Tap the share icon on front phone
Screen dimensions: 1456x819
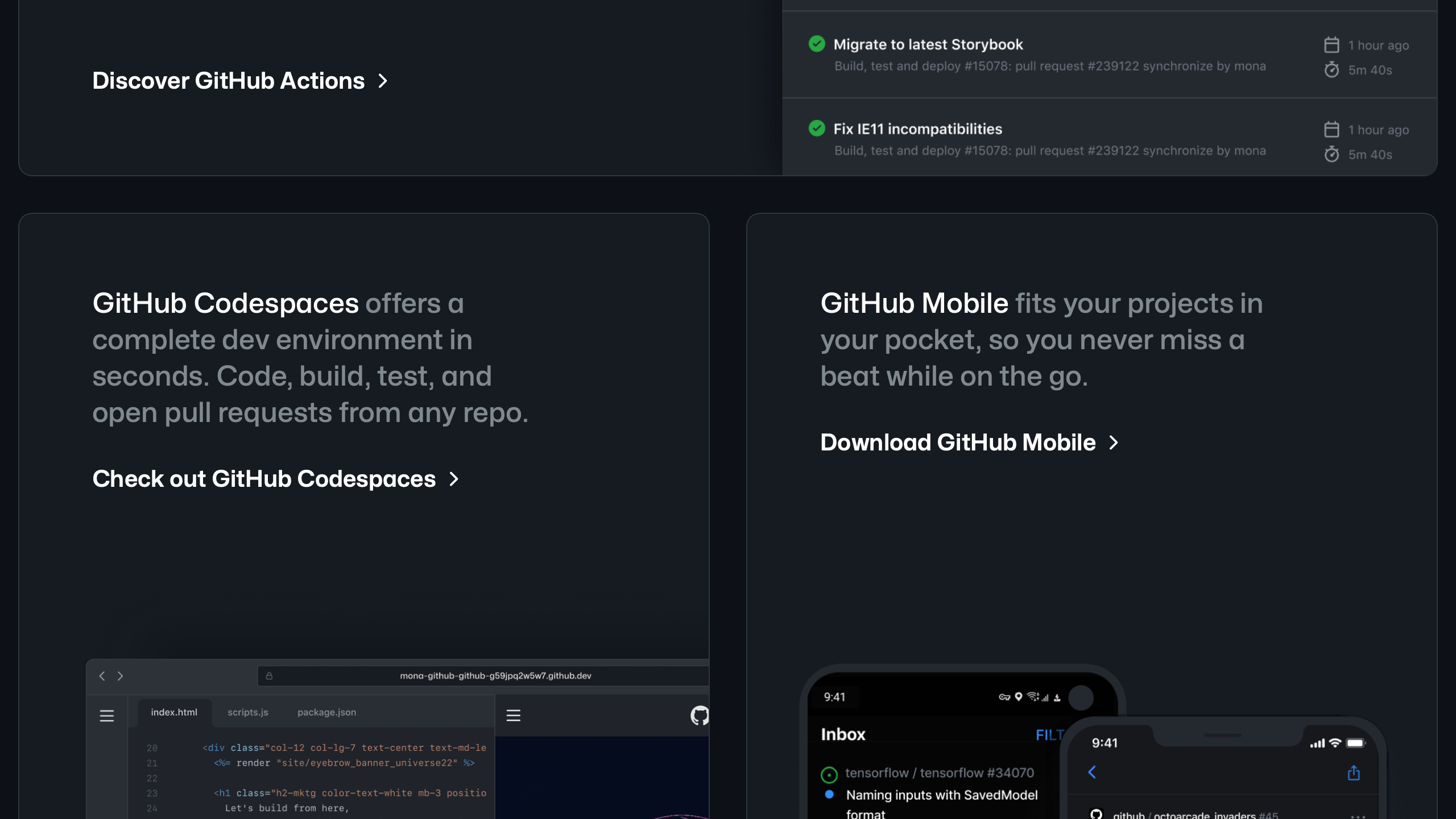[1354, 772]
